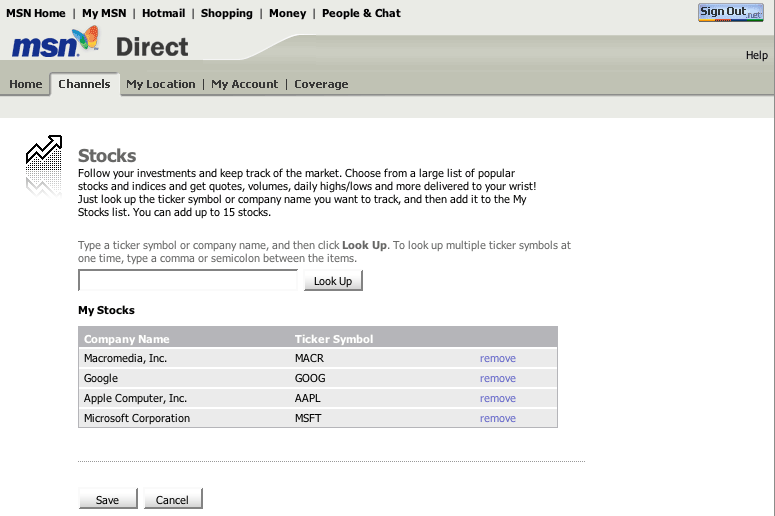Select the Macromedia, Inc. company cell
The height and width of the screenshot is (516, 775).
tap(125, 358)
